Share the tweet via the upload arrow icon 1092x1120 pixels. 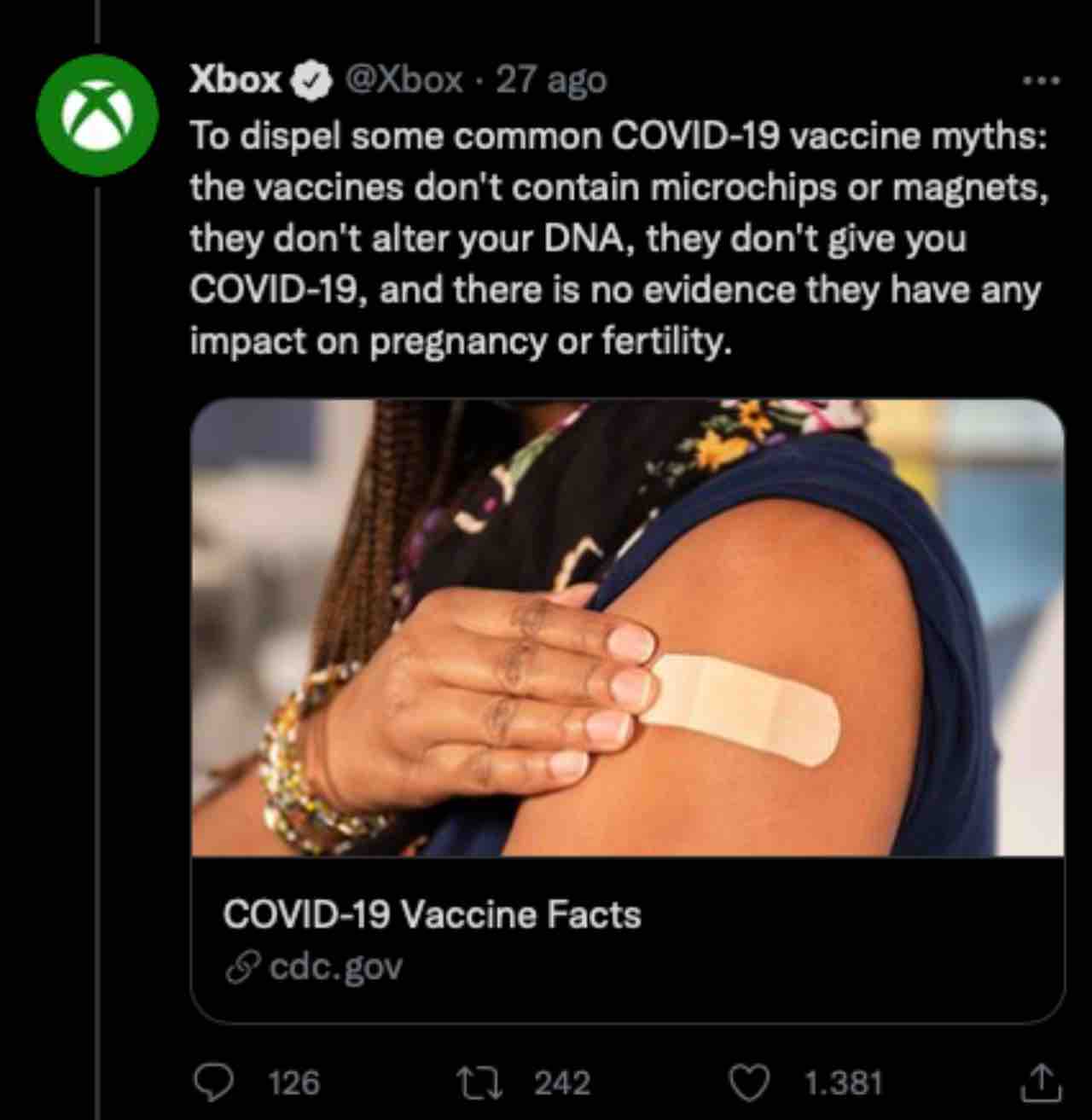point(1041,1082)
